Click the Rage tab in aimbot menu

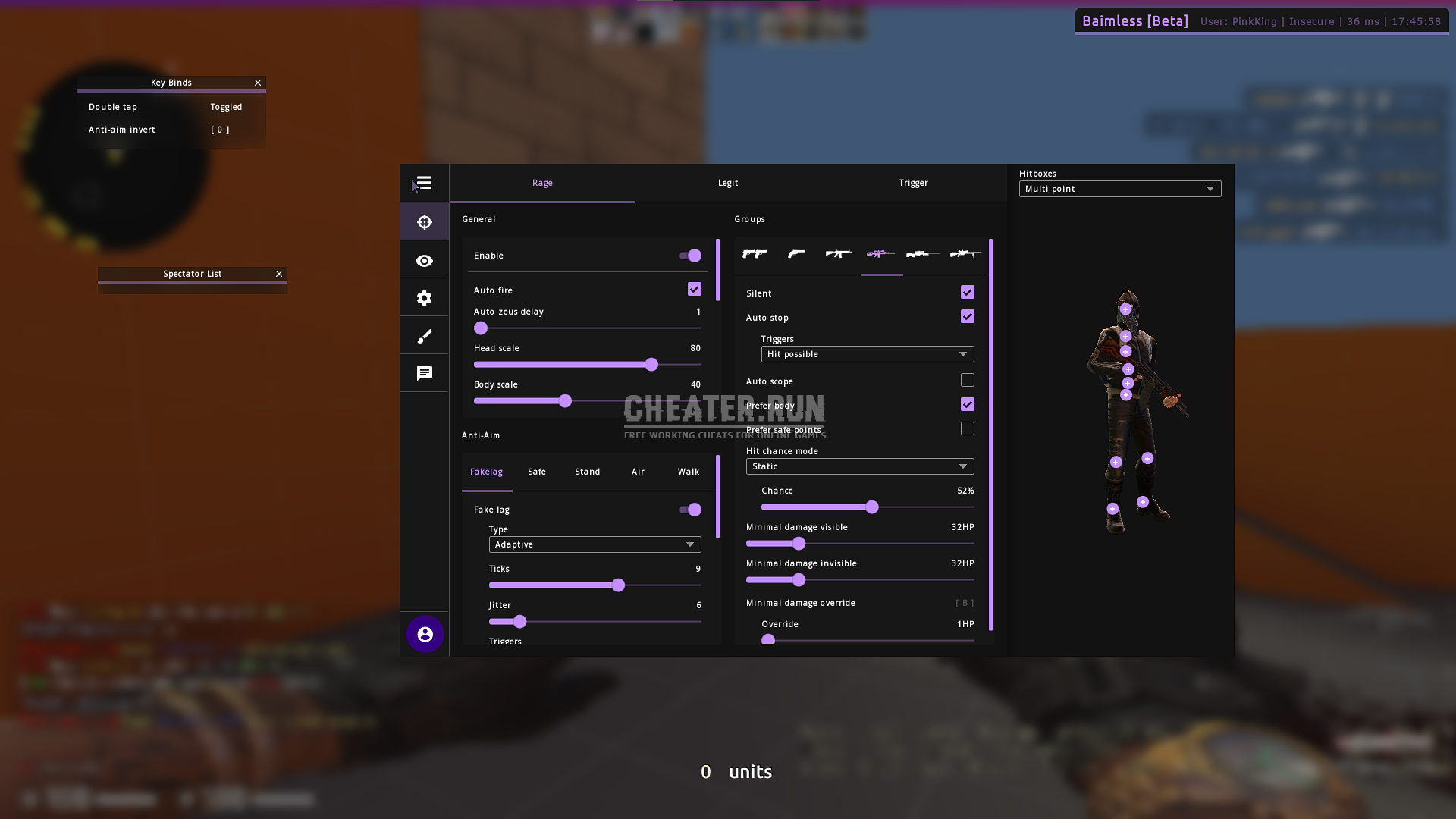(542, 182)
